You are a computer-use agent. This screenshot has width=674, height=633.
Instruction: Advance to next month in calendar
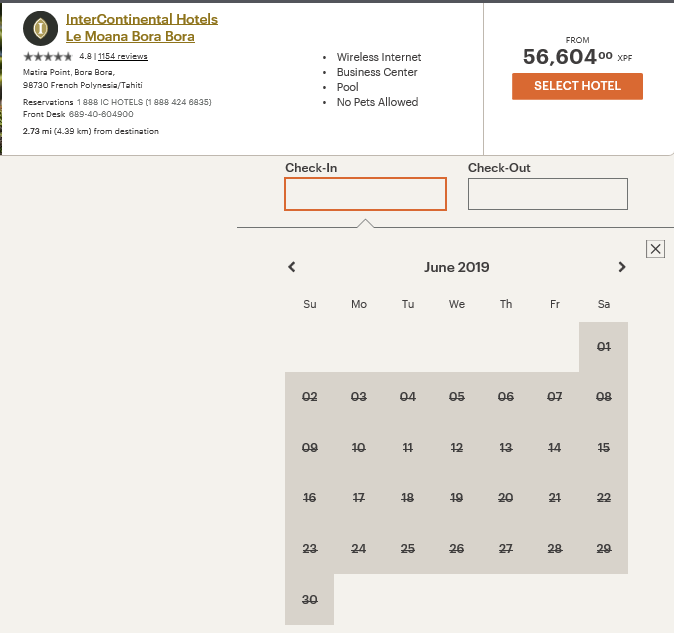pyautogui.click(x=622, y=267)
